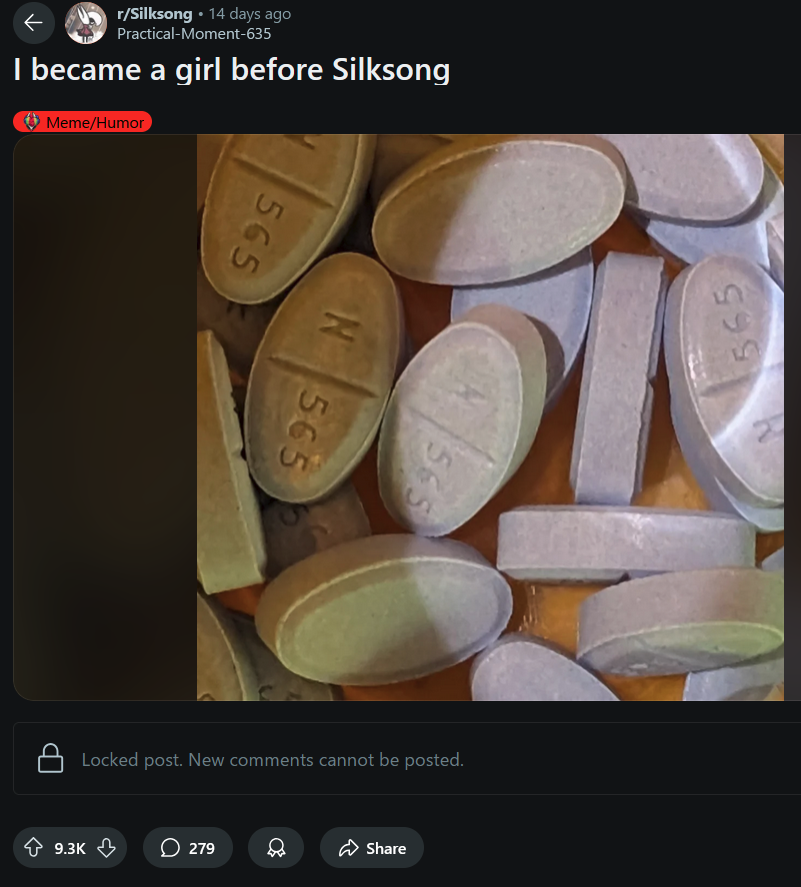
Task: Click the dark blurred image margin
Action: pyautogui.click(x=105, y=417)
